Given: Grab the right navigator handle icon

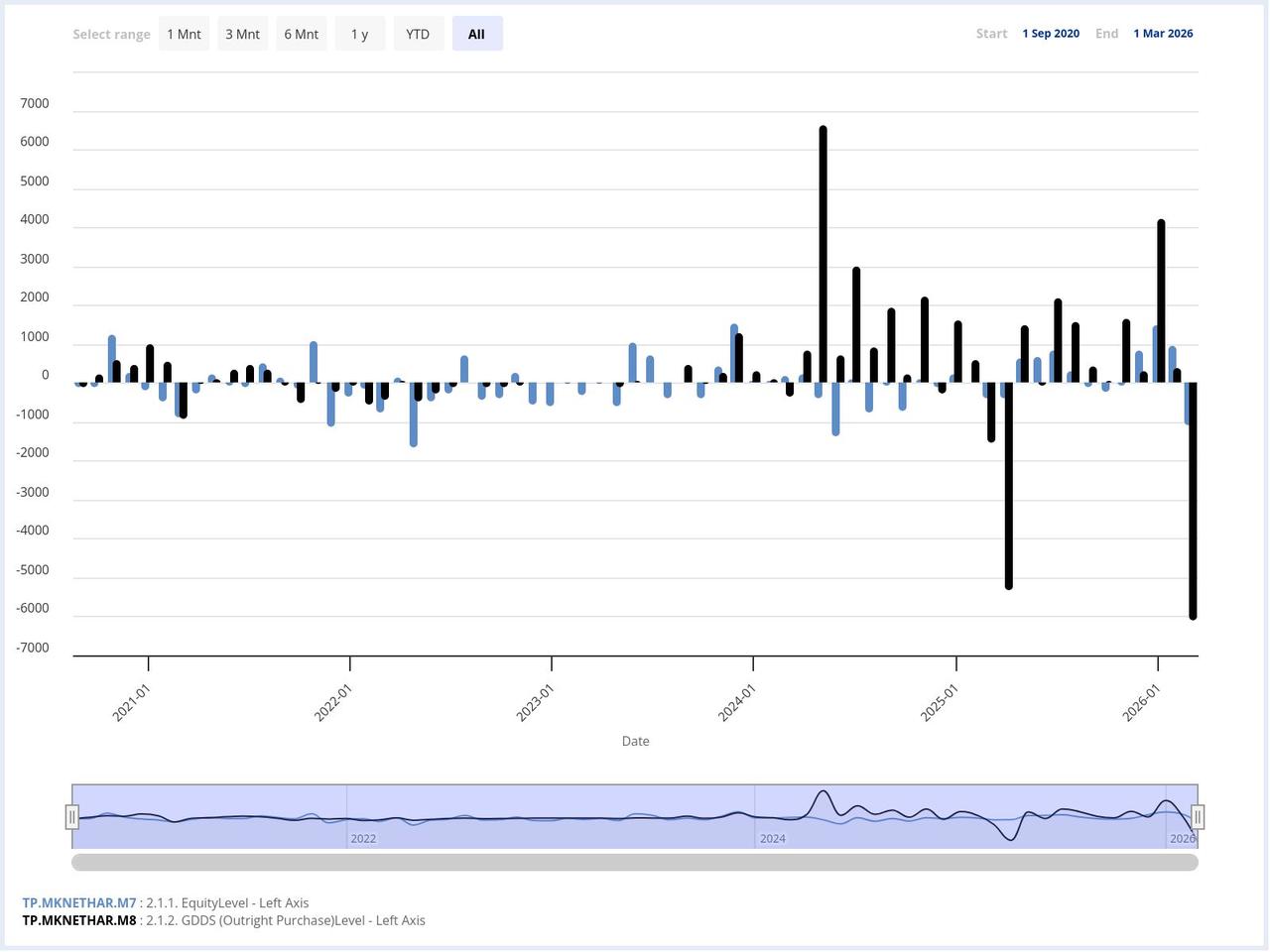Looking at the screenshot, I should pyautogui.click(x=1197, y=815).
